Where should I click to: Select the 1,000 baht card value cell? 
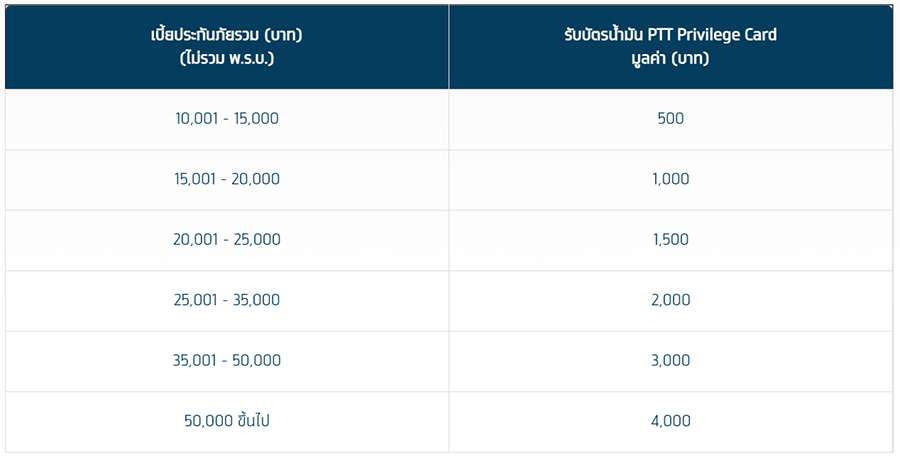click(x=671, y=180)
